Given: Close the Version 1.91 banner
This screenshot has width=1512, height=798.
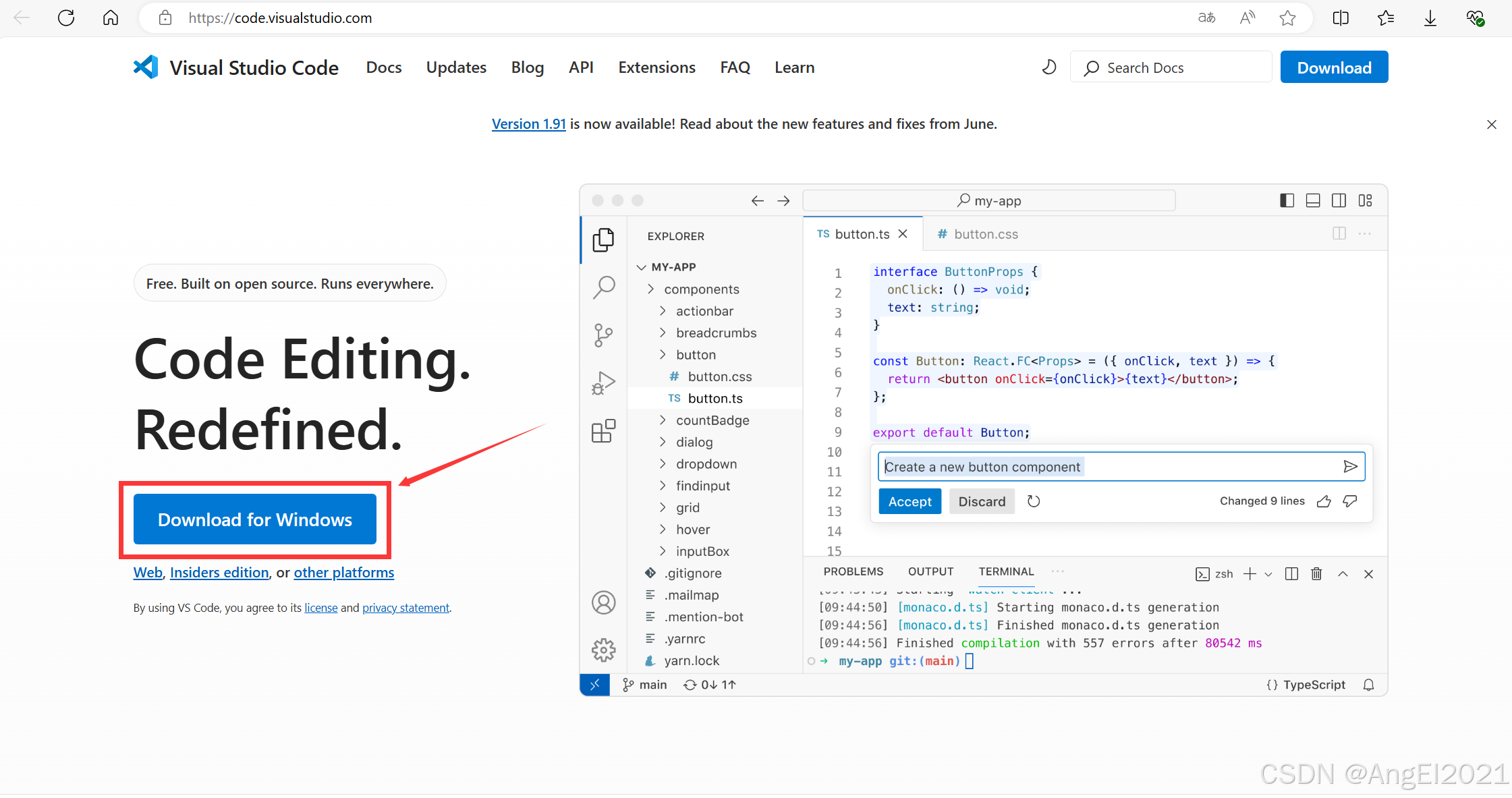Looking at the screenshot, I should pyautogui.click(x=1492, y=125).
